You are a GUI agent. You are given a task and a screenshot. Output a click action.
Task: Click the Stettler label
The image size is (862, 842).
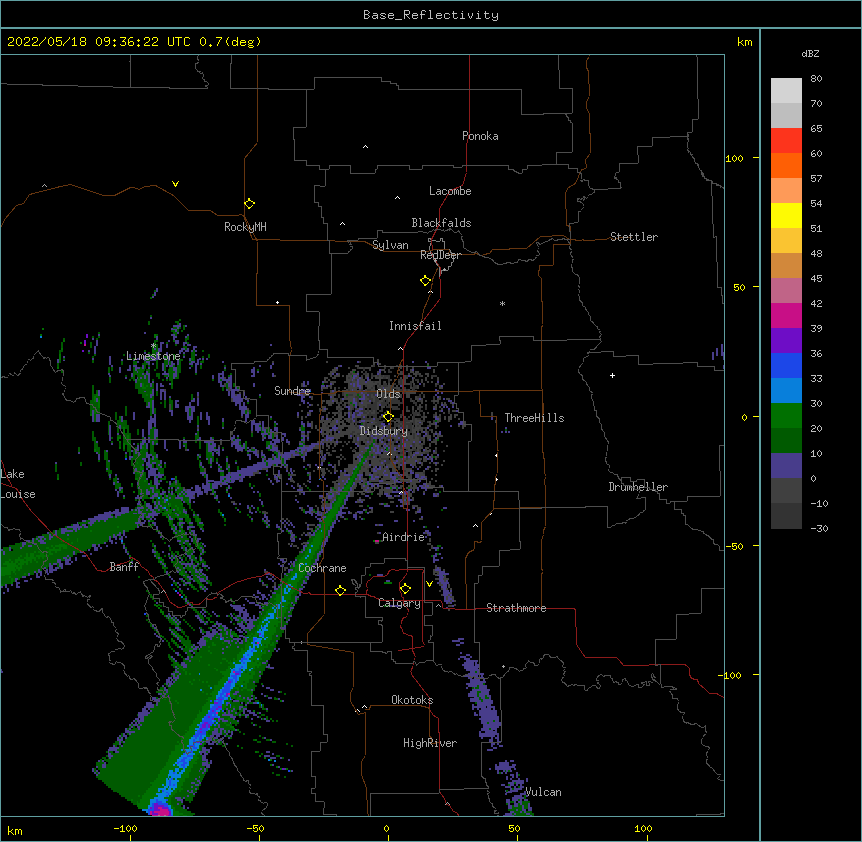pos(634,237)
